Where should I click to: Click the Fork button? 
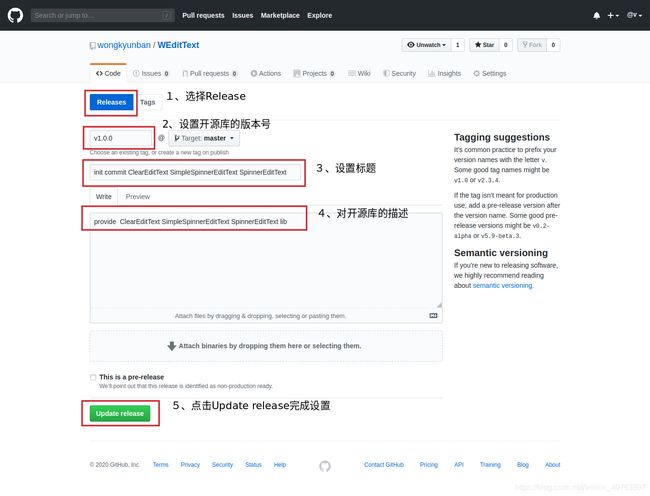[532, 45]
